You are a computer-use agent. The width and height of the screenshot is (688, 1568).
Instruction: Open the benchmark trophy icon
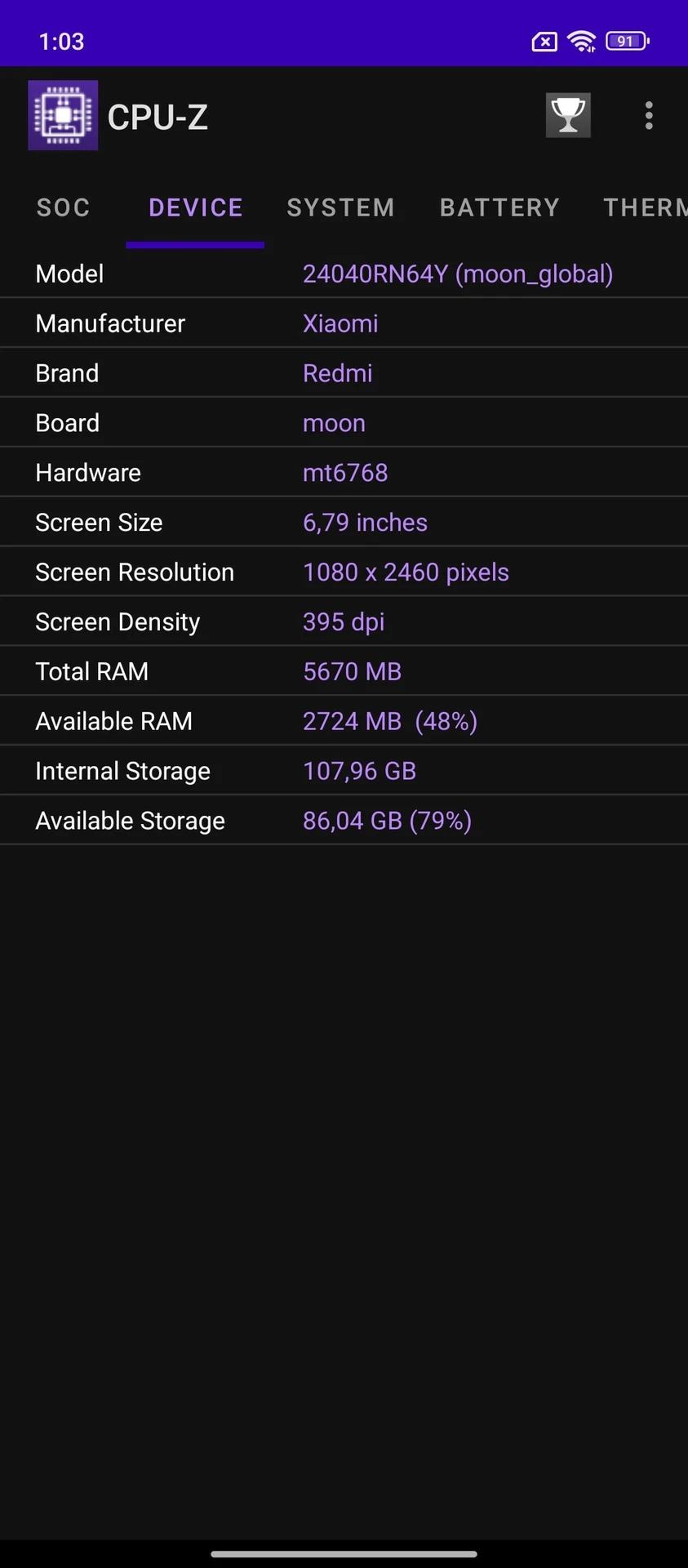point(567,115)
